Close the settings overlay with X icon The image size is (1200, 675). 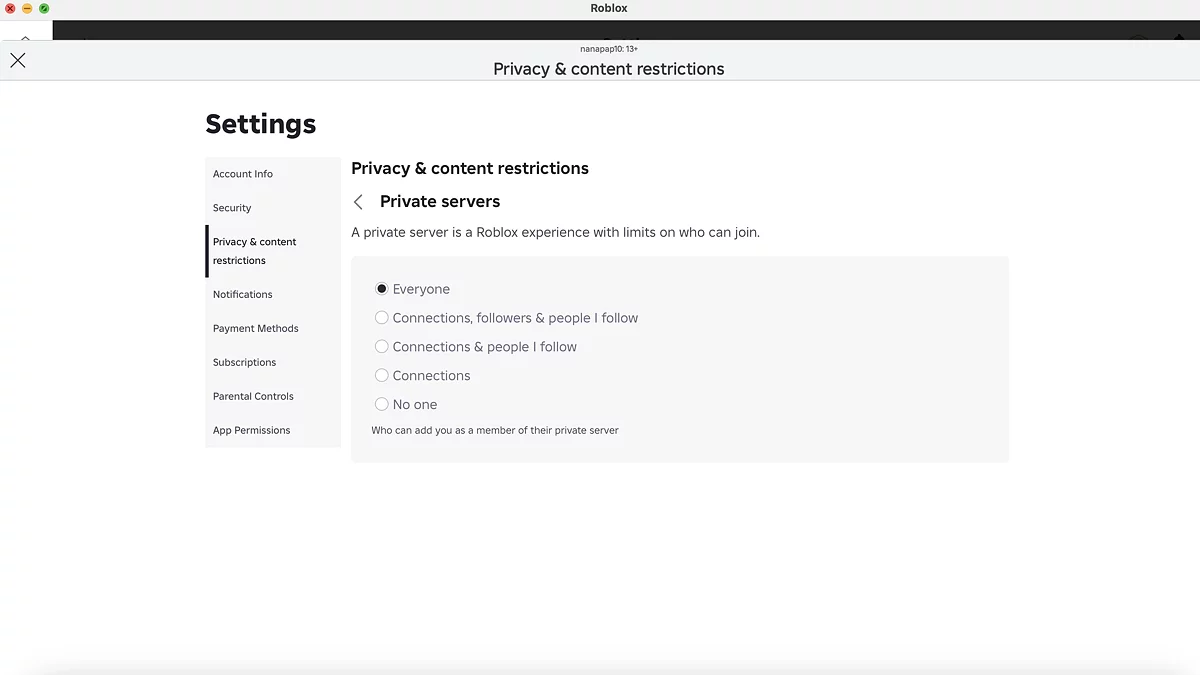(18, 60)
